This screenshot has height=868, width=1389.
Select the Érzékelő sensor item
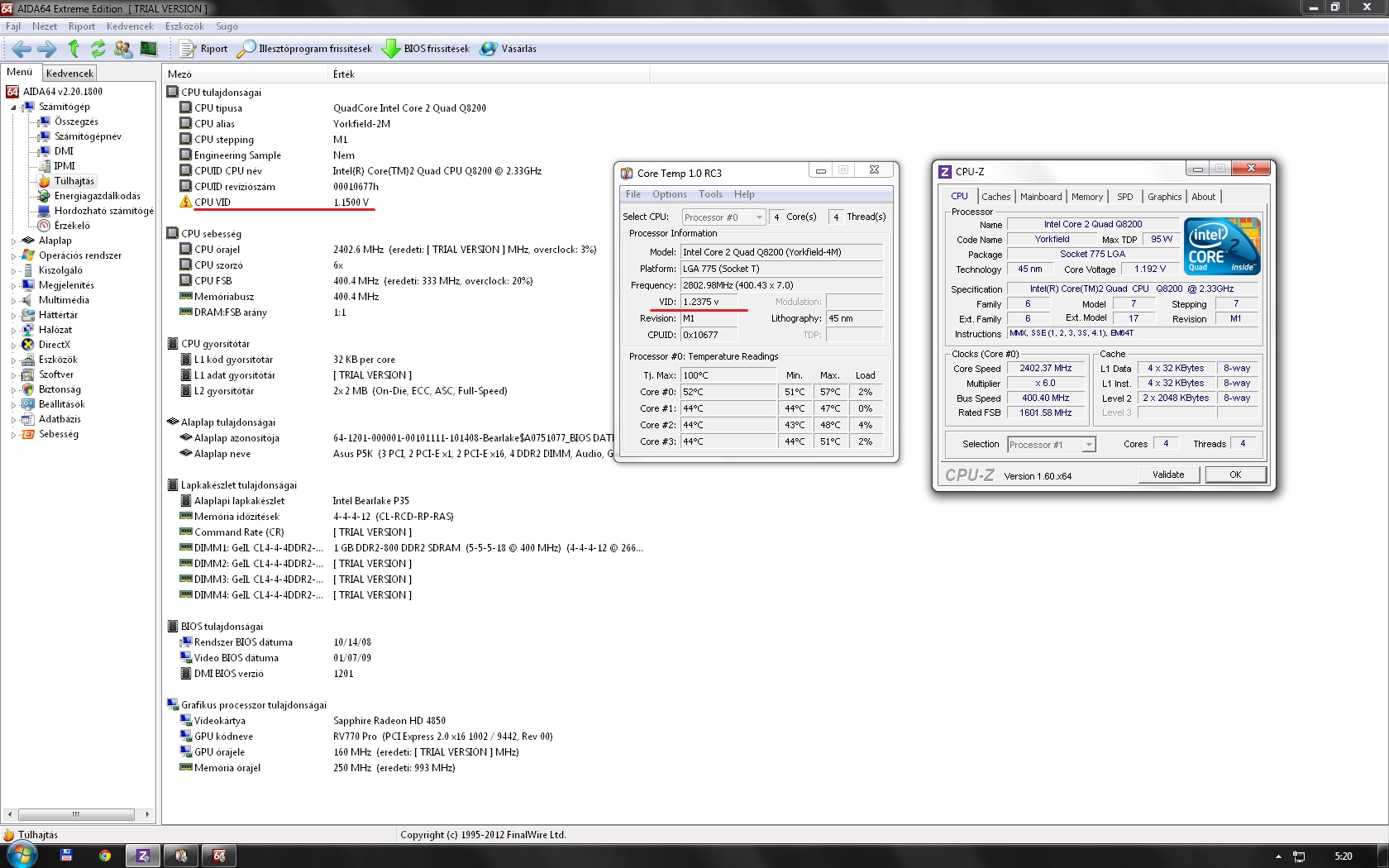[72, 226]
